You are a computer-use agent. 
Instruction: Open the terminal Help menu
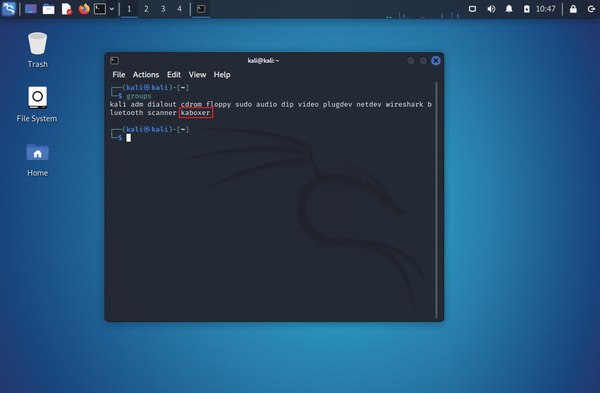click(222, 75)
